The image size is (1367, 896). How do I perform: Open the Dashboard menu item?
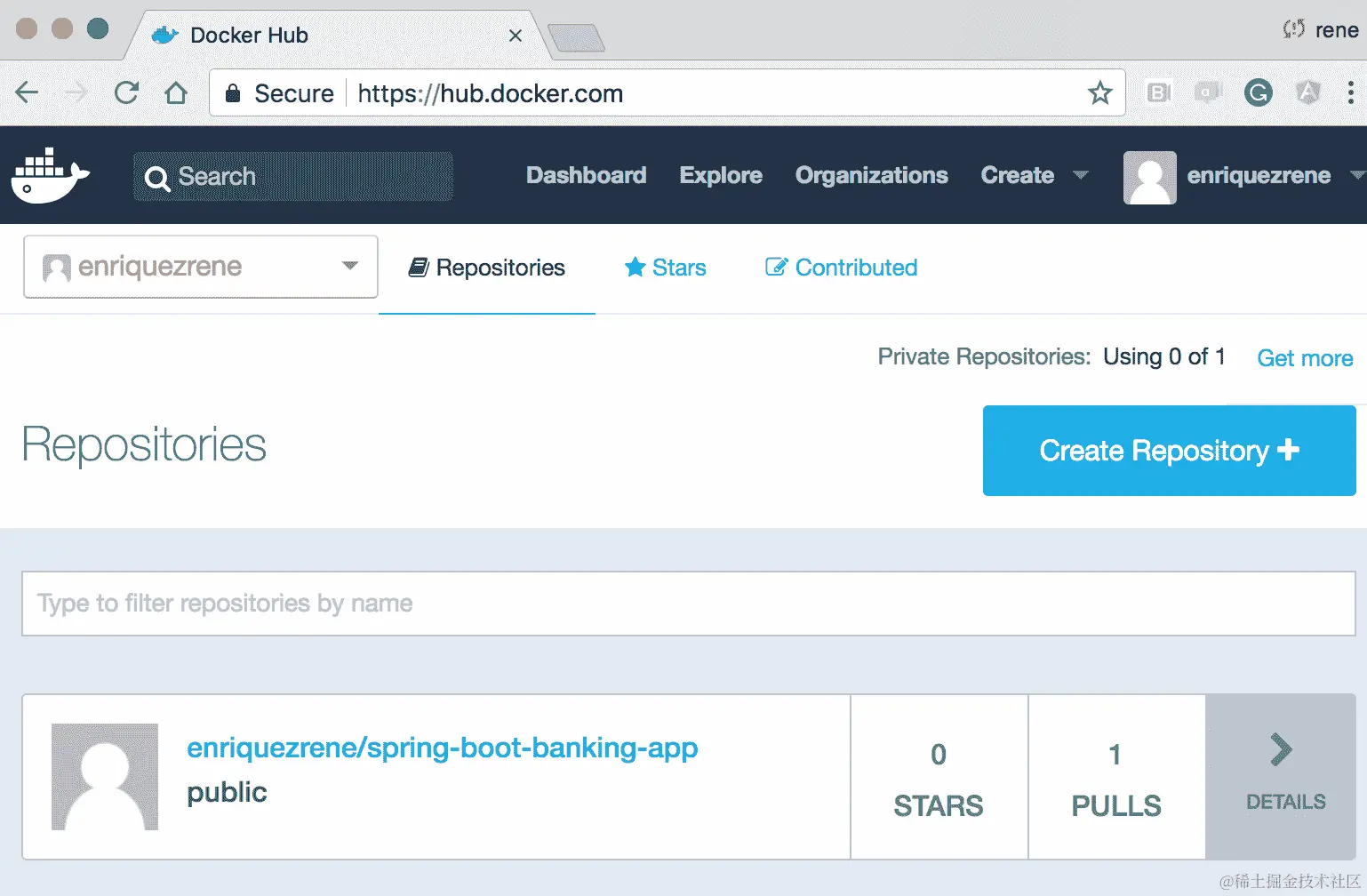pyautogui.click(x=587, y=175)
